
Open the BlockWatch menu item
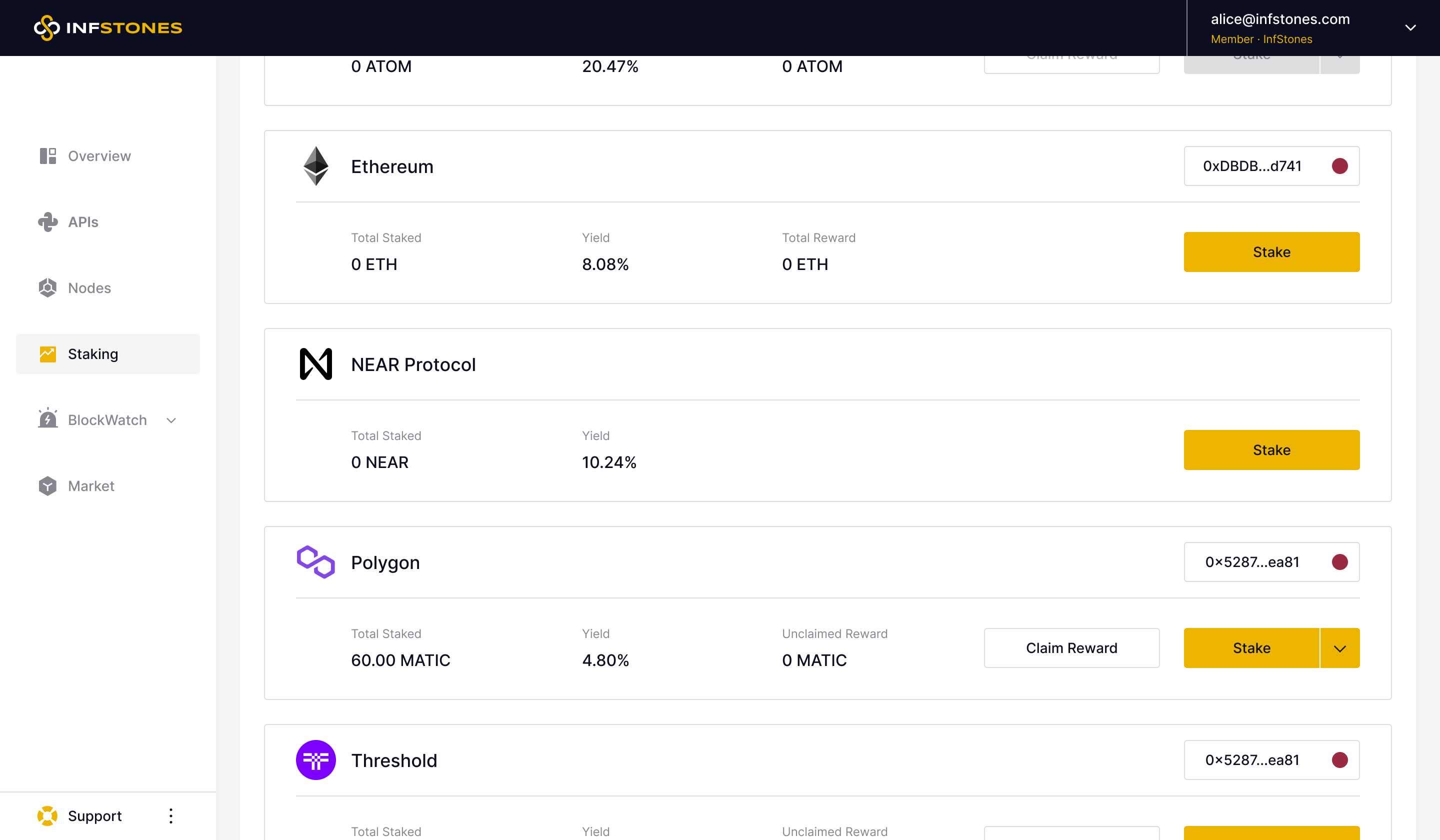107,420
